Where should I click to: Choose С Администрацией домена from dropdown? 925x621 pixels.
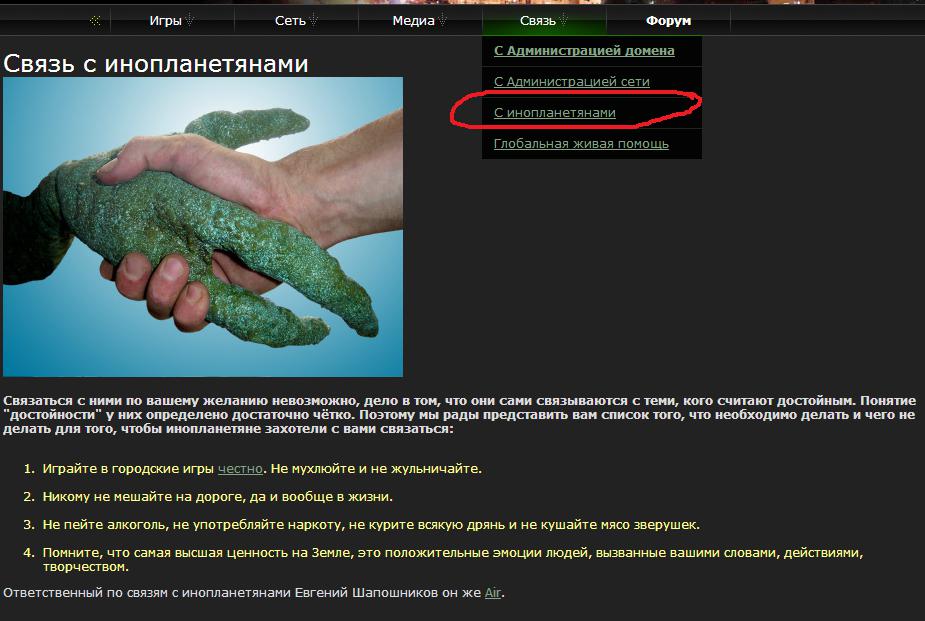[584, 51]
